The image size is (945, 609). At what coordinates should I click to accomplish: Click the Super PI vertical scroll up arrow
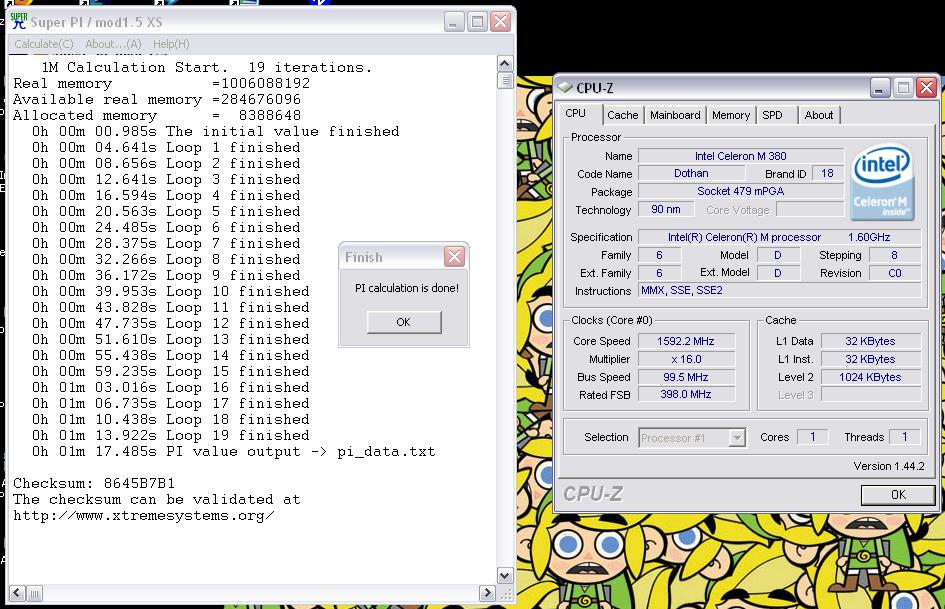[x=505, y=63]
